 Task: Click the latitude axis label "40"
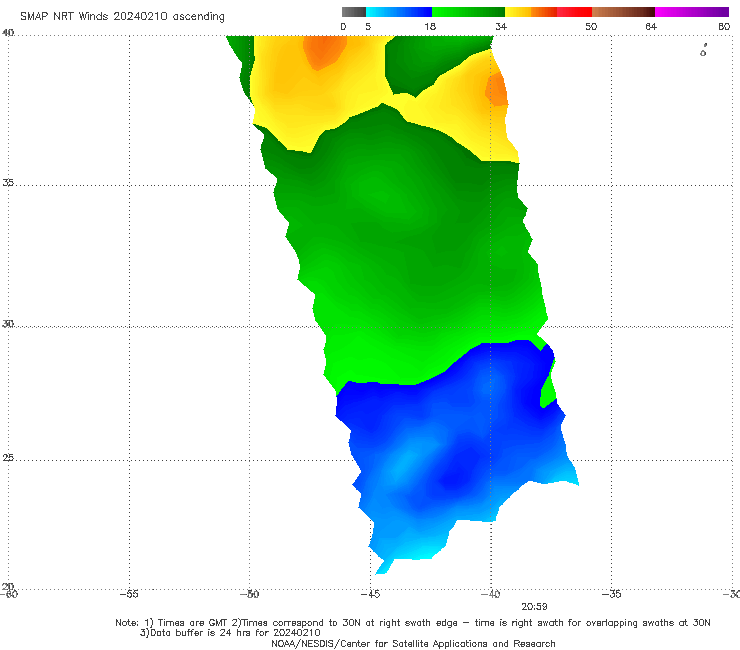8,32
